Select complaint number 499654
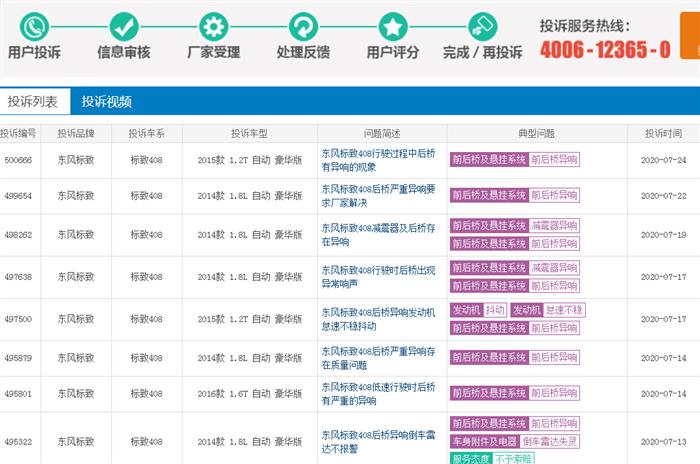 18,196
